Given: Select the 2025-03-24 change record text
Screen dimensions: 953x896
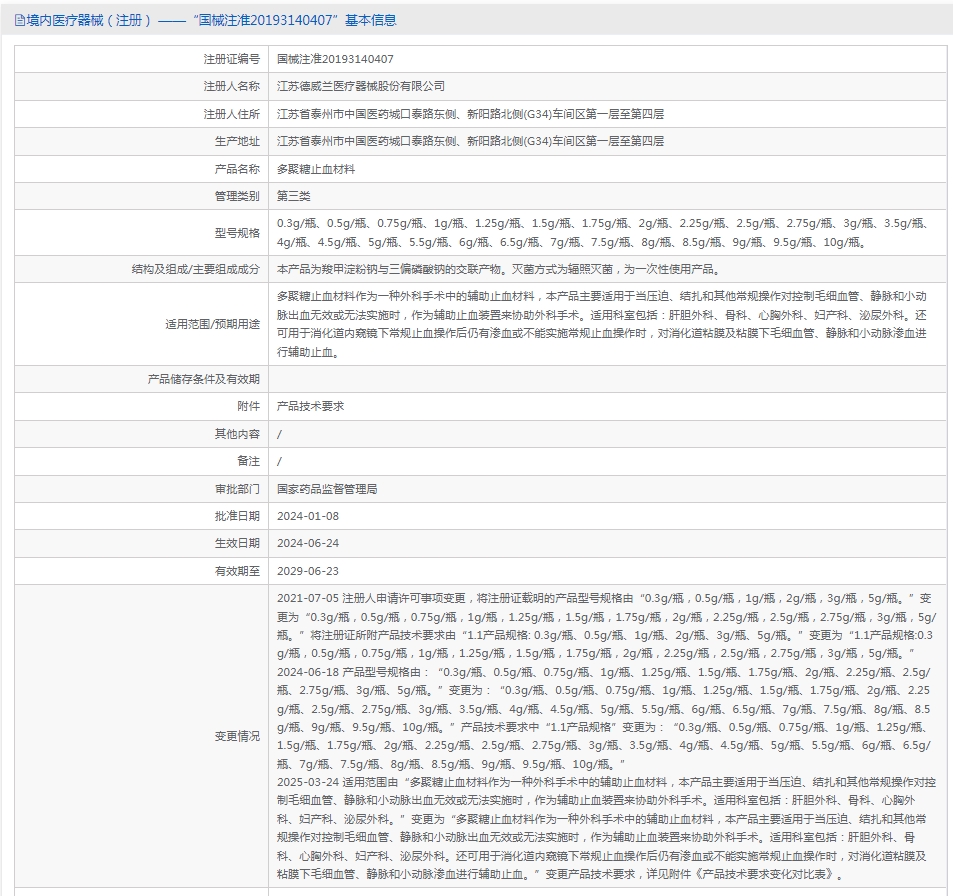Looking at the screenshot, I should click(607, 828).
